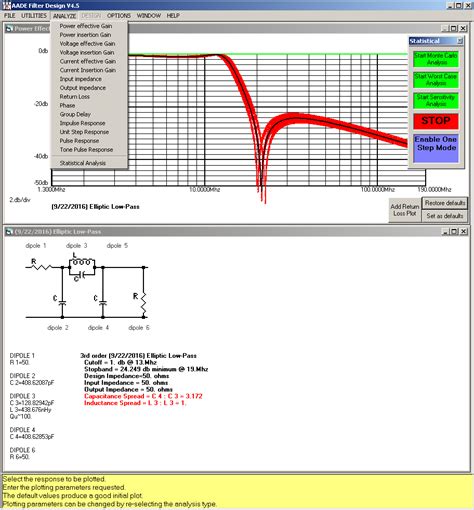Start Sensitivity Analysis
The width and height of the screenshot is (474, 510).
pos(436,100)
